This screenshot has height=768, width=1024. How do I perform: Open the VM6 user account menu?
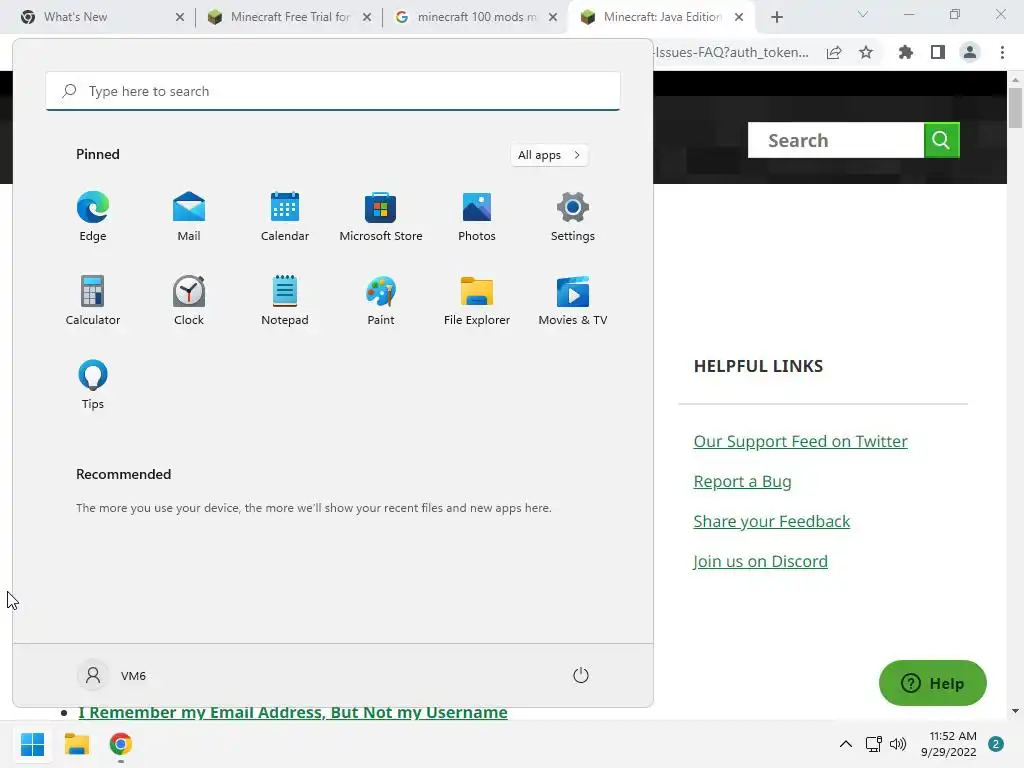pos(112,675)
